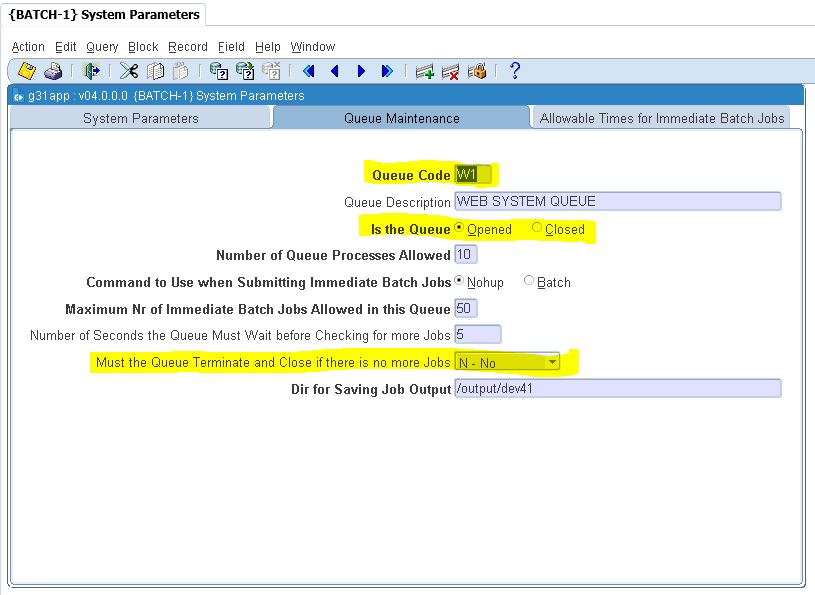Viewport: 815px width, 595px height.
Task: Click the Enter Query icon
Action: (218, 71)
